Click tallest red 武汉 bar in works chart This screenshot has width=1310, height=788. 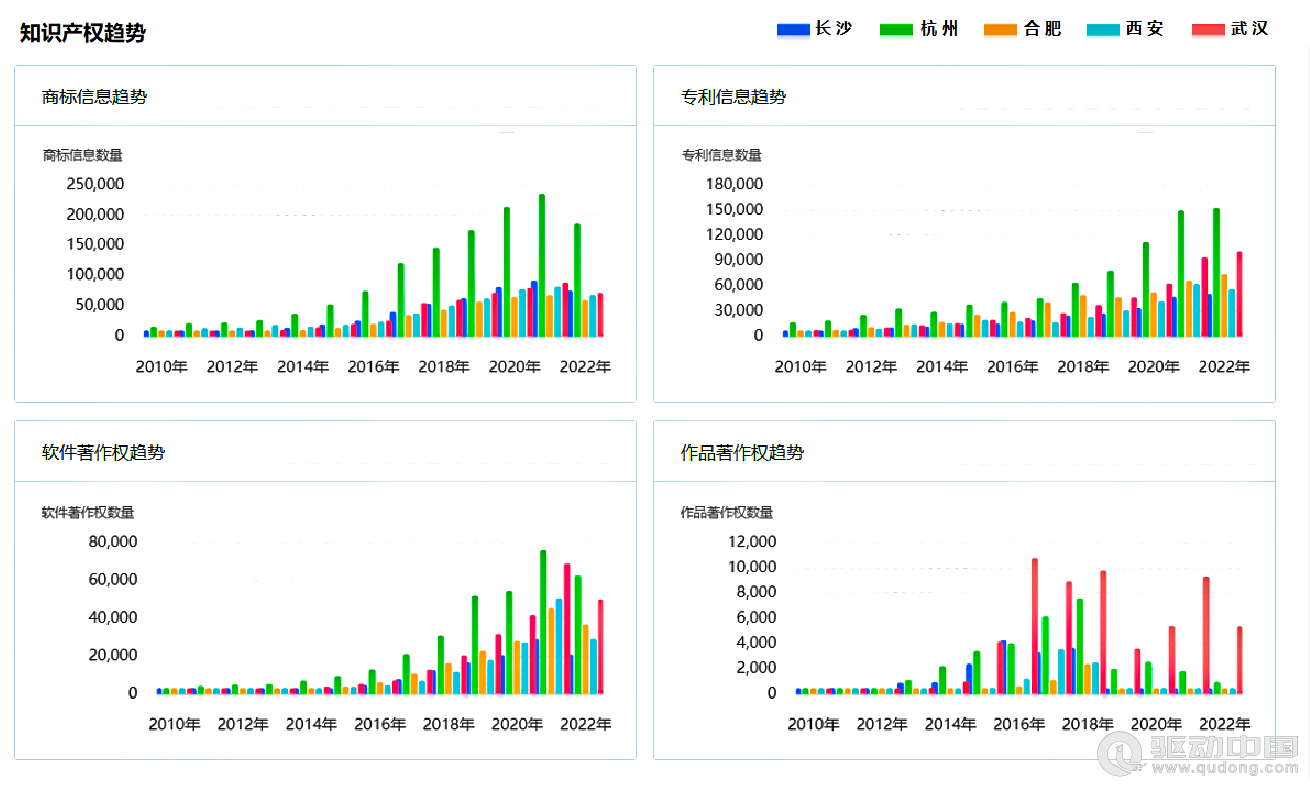coord(1035,626)
